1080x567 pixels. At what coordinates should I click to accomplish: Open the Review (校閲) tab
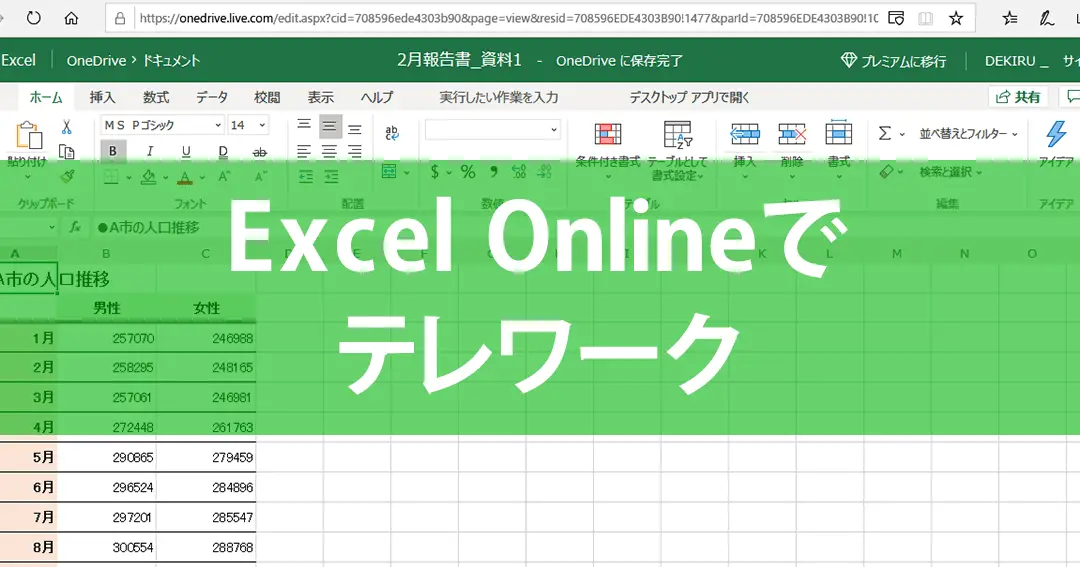(267, 97)
